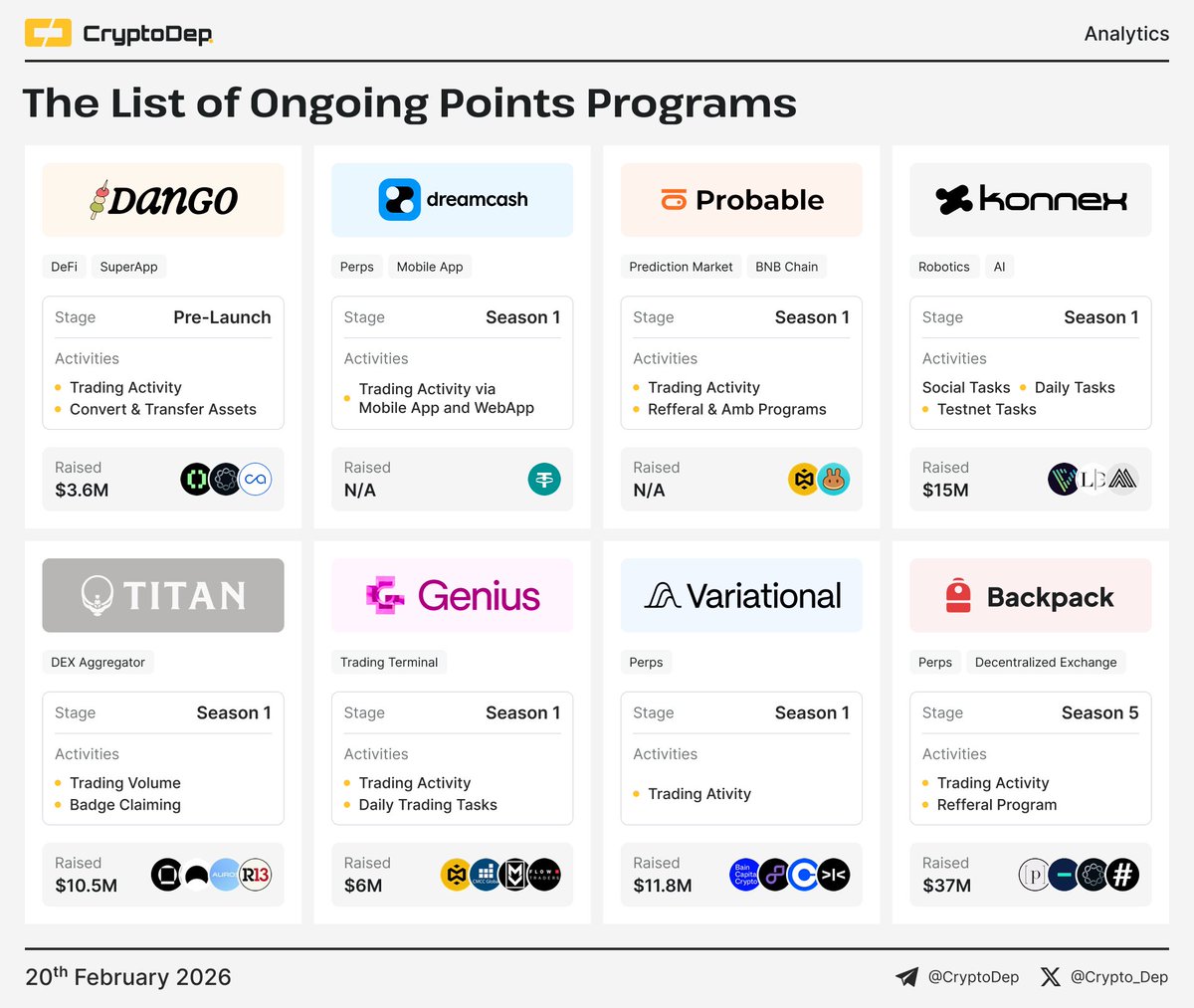Viewport: 1194px width, 1008px height.
Task: Select the Mobile App tag under dreamcash
Action: 430,267
